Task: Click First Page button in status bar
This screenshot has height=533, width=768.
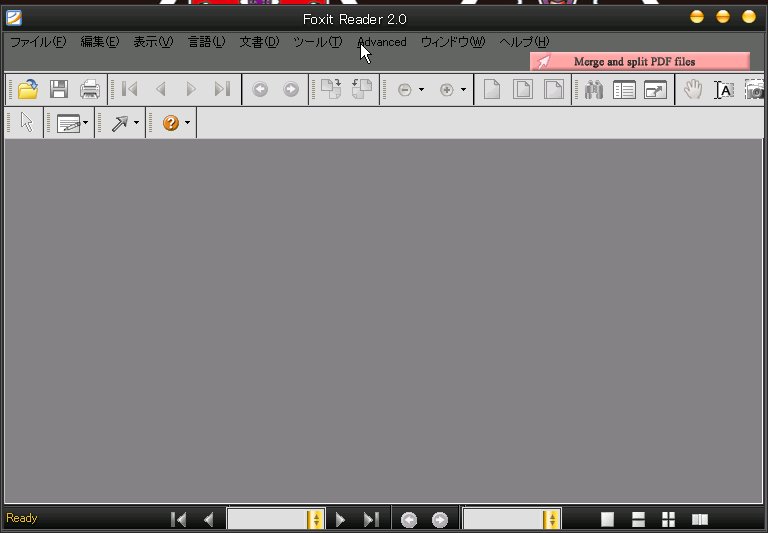Action: (x=178, y=520)
